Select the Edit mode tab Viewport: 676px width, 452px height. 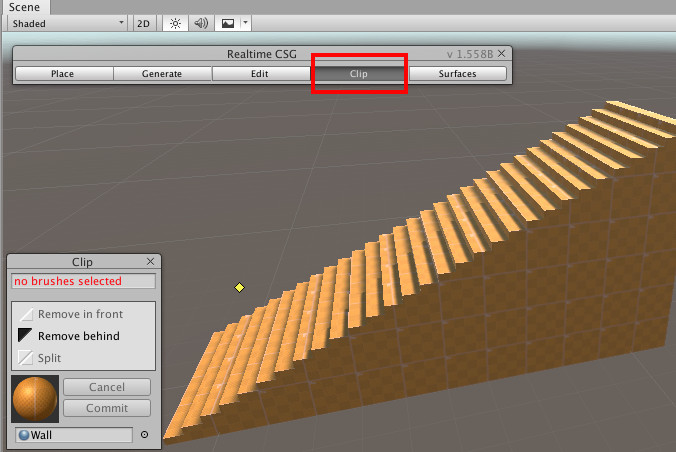pos(260,74)
